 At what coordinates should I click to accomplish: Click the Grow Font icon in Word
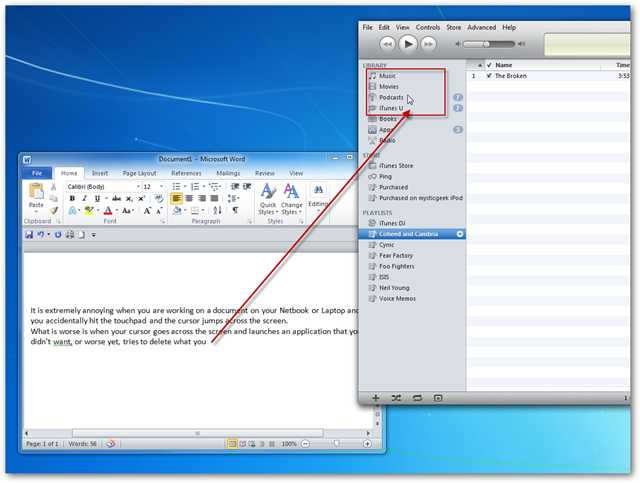coord(147,211)
